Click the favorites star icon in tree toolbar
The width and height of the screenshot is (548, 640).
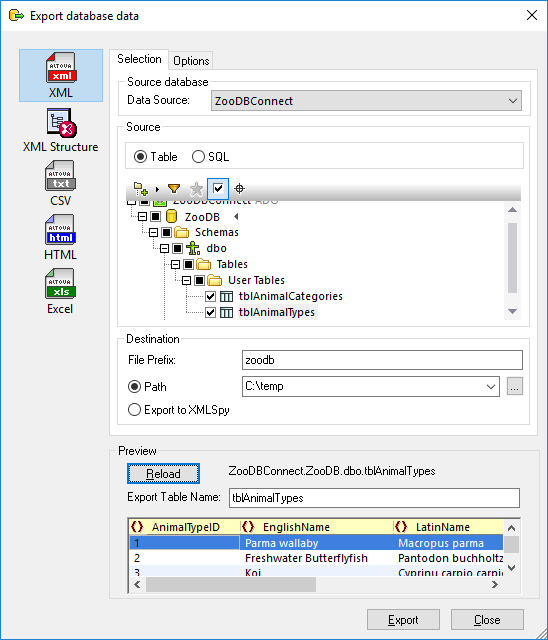pyautogui.click(x=196, y=189)
